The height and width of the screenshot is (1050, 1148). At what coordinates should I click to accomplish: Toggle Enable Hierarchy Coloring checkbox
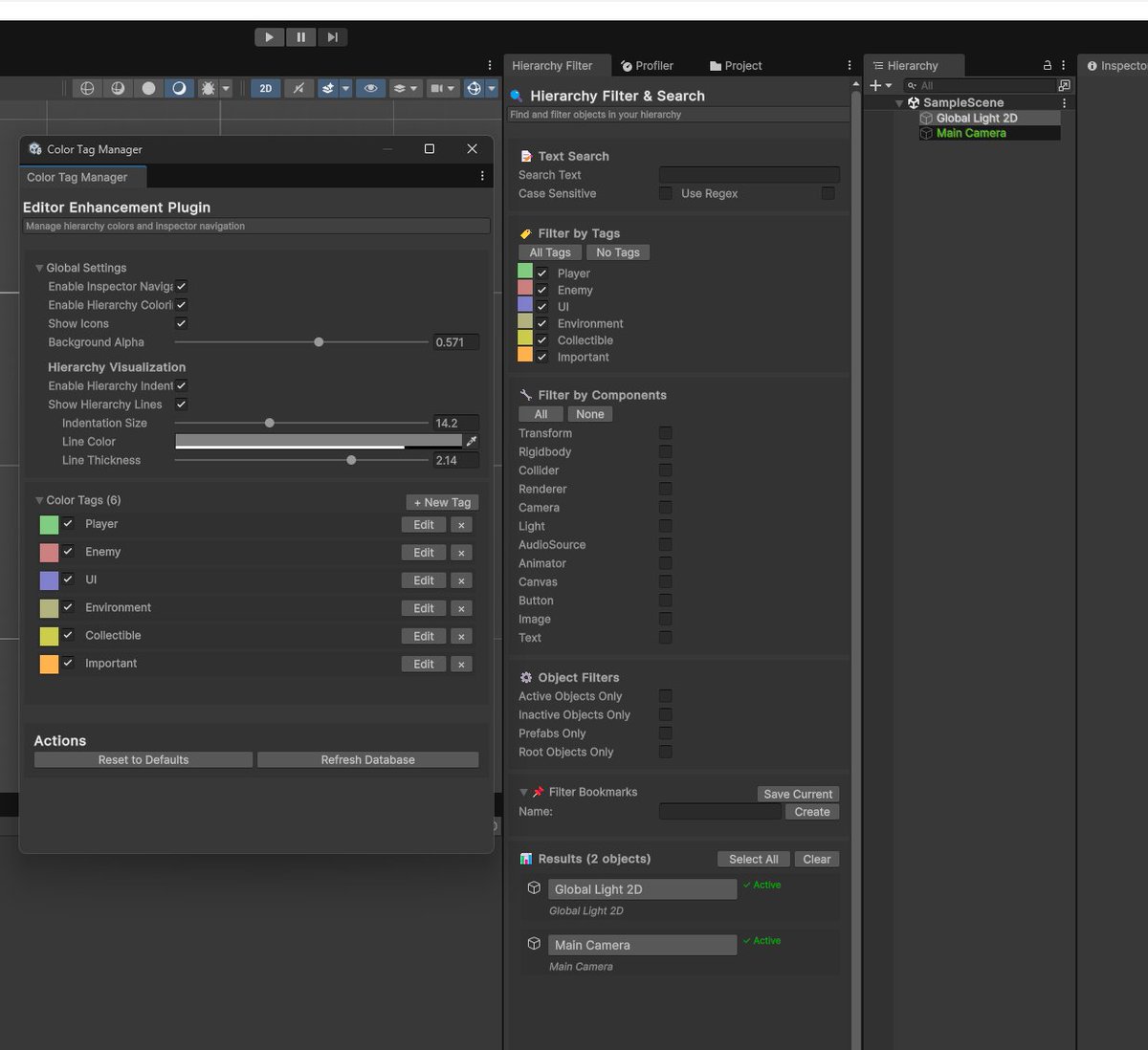[181, 305]
